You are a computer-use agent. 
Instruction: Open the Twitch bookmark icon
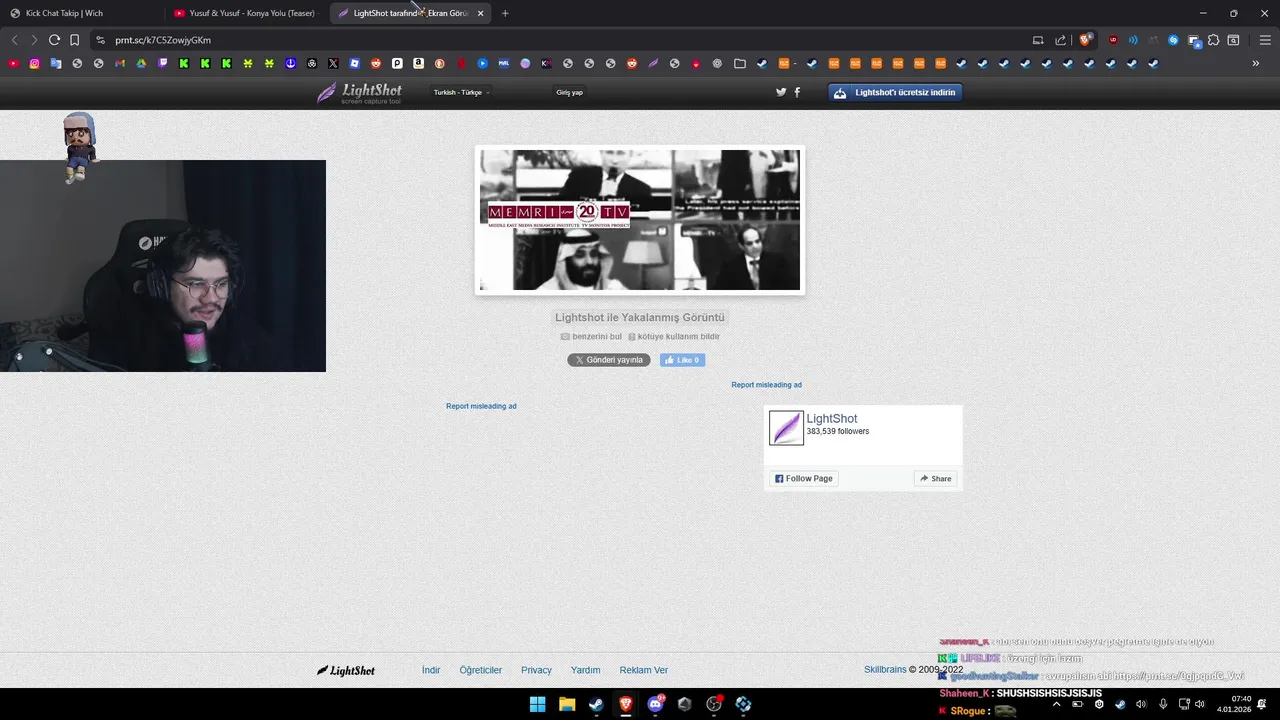[163, 63]
